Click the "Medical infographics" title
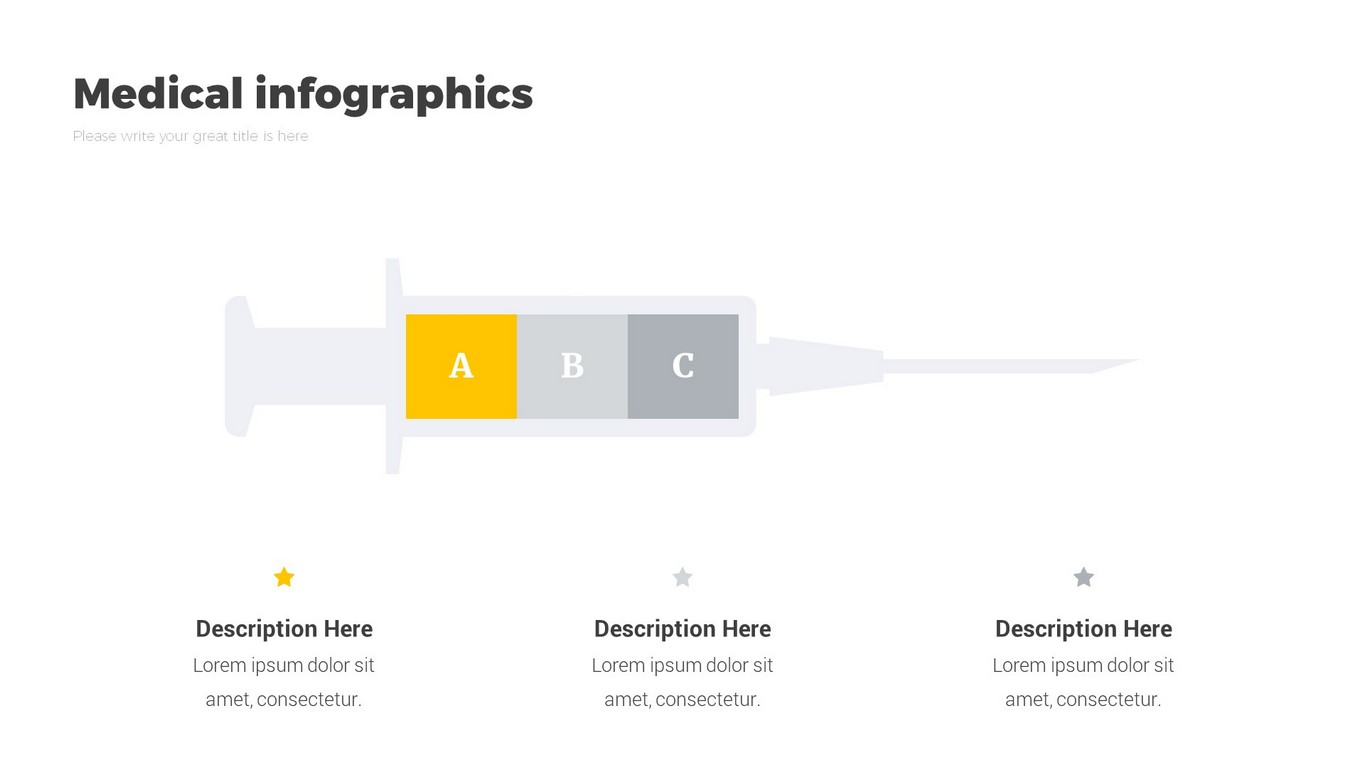Screen dimensions: 1365x768 (303, 94)
